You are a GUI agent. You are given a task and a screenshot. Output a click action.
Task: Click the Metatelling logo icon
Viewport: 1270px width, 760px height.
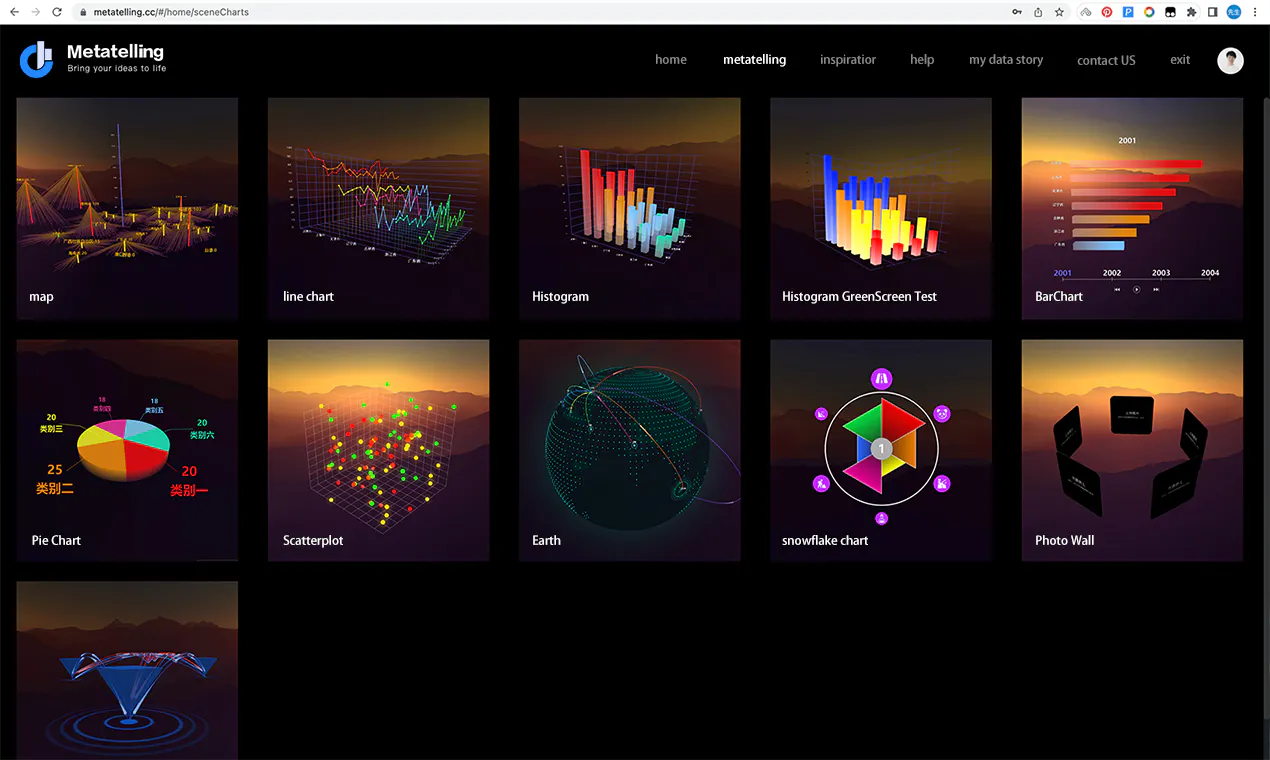35,59
